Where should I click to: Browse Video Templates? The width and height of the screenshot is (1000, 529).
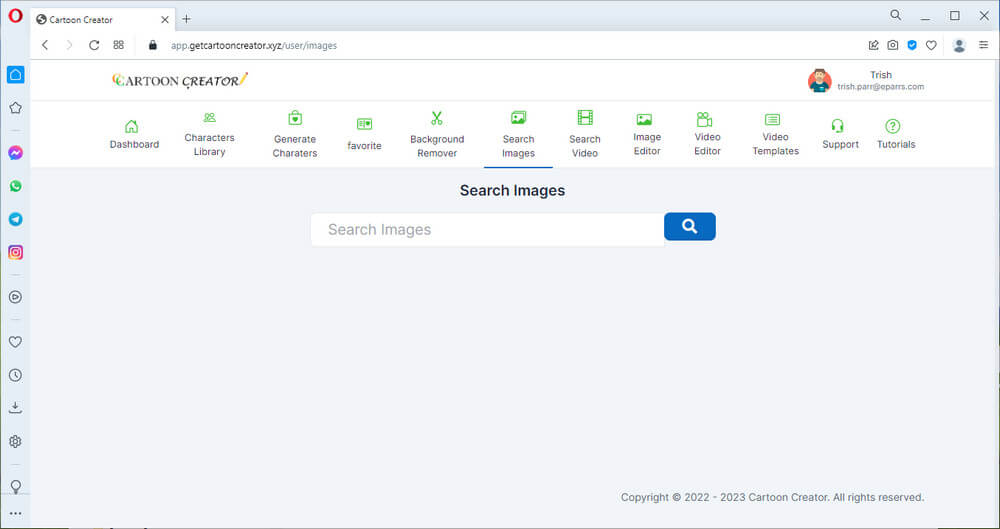click(x=776, y=134)
